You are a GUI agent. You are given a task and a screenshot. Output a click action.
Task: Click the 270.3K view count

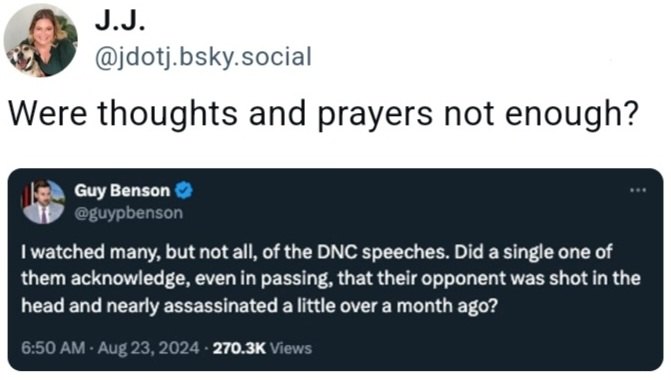tap(239, 348)
